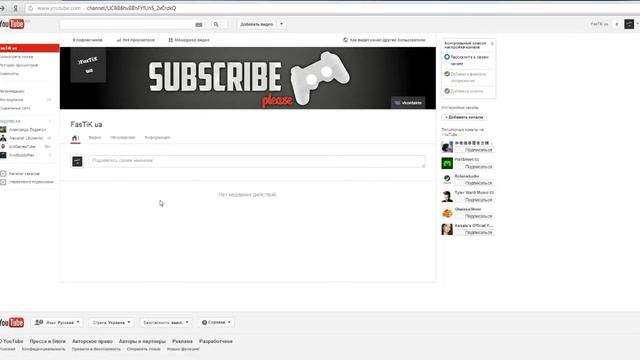
Task: Click the Нет просмотров analytics icon
Action: point(119,40)
